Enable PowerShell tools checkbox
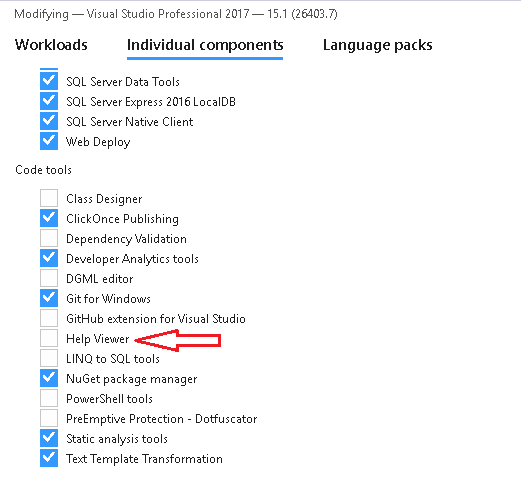521x481 pixels. coord(49,398)
